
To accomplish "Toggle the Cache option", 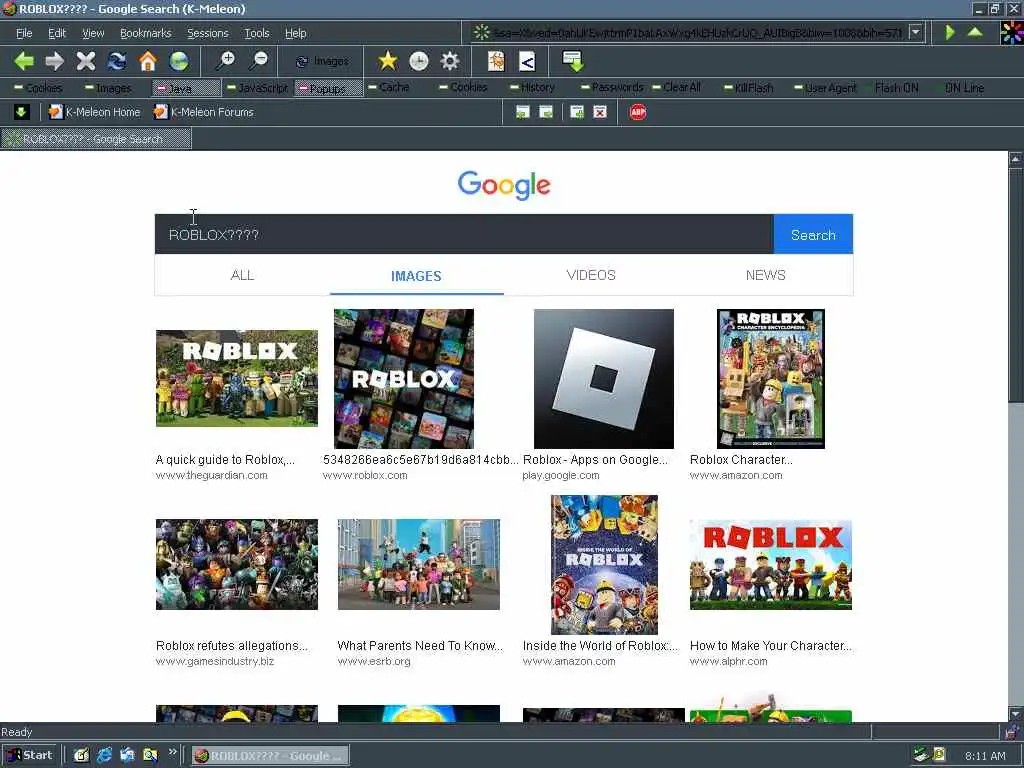I will [388, 88].
